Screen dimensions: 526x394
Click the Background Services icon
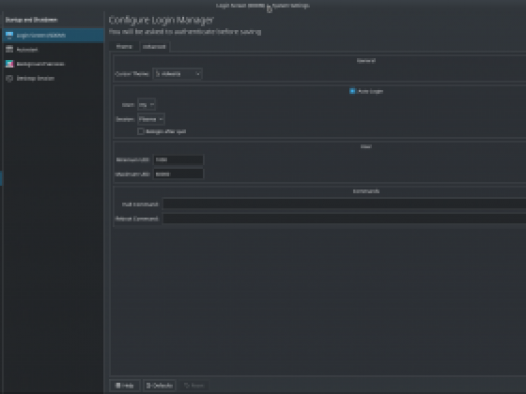[x=9, y=64]
